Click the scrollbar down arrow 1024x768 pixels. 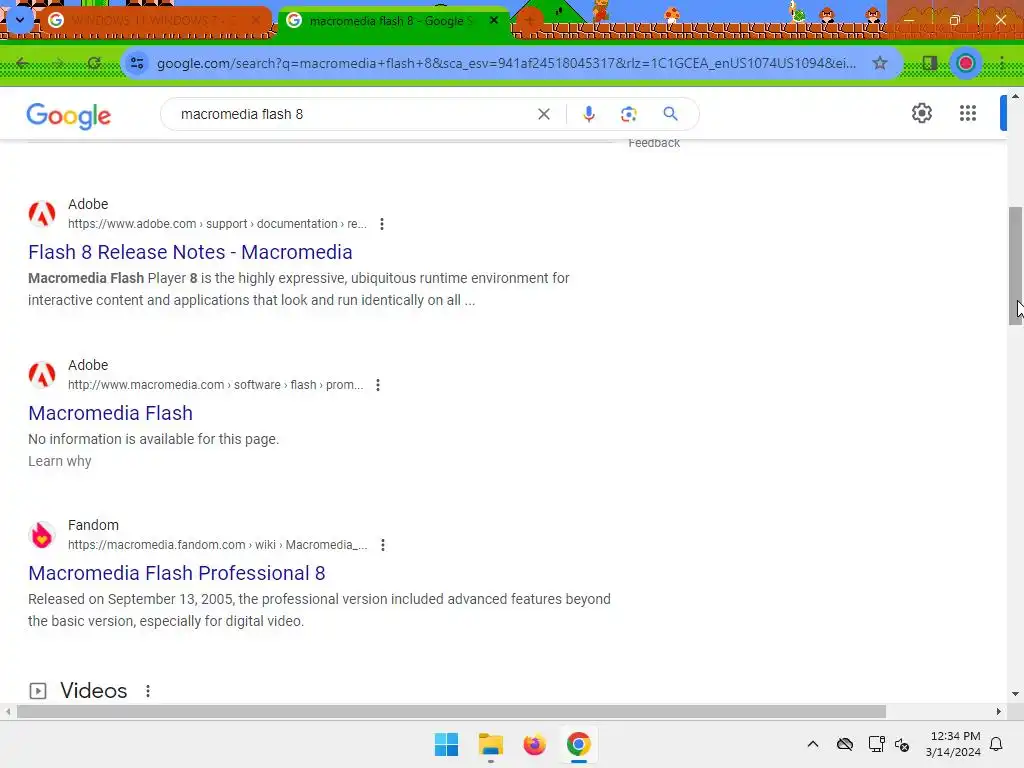coord(1015,694)
